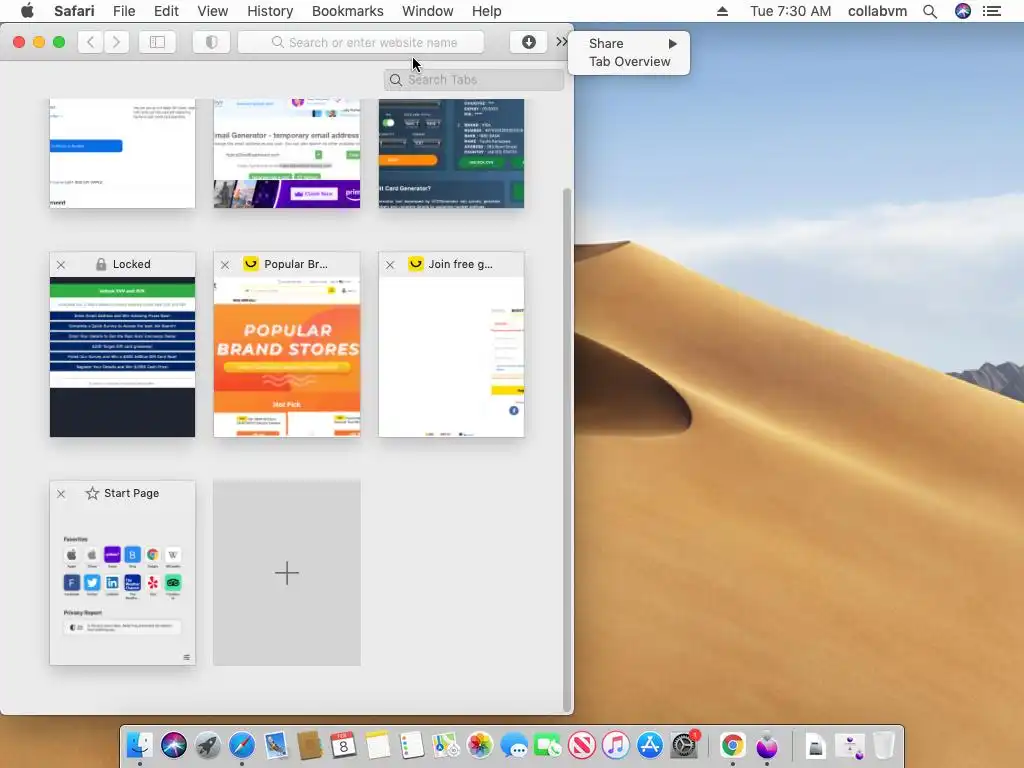This screenshot has height=768, width=1024.
Task: Click the Search or enter website name field
Action: pyautogui.click(x=361, y=42)
